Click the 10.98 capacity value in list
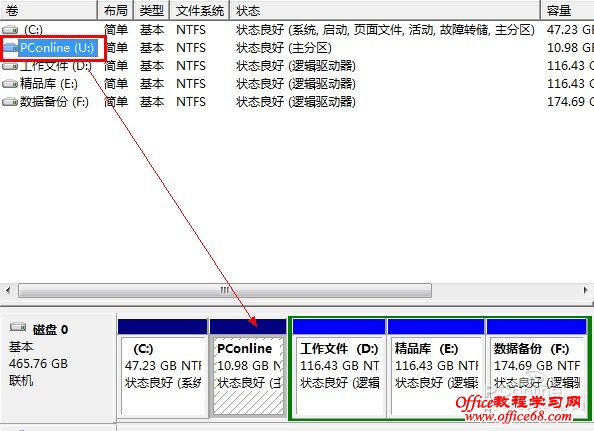 point(570,48)
